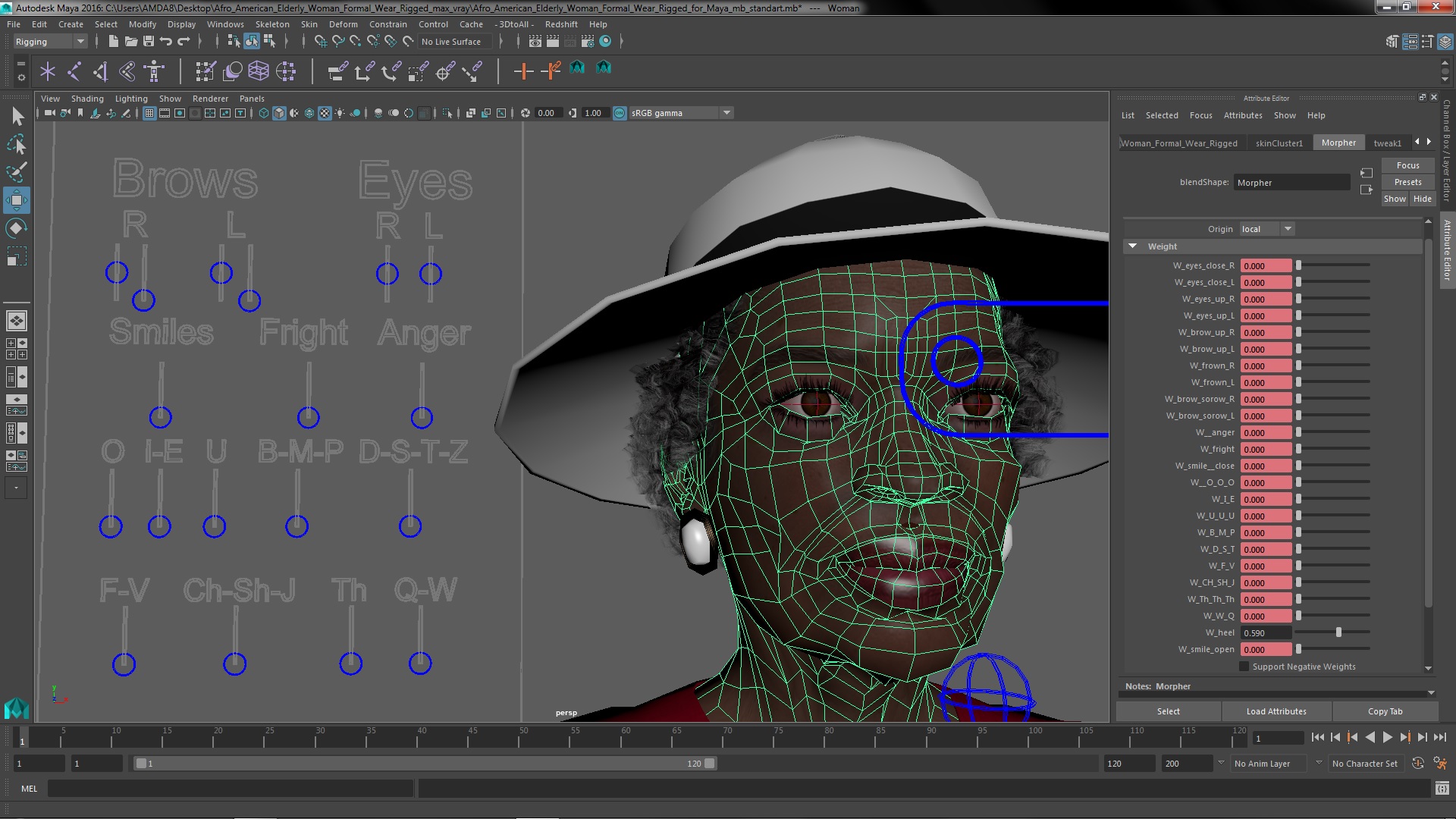
Task: Click the Parent Constraint shelf icon
Action: coord(337,71)
